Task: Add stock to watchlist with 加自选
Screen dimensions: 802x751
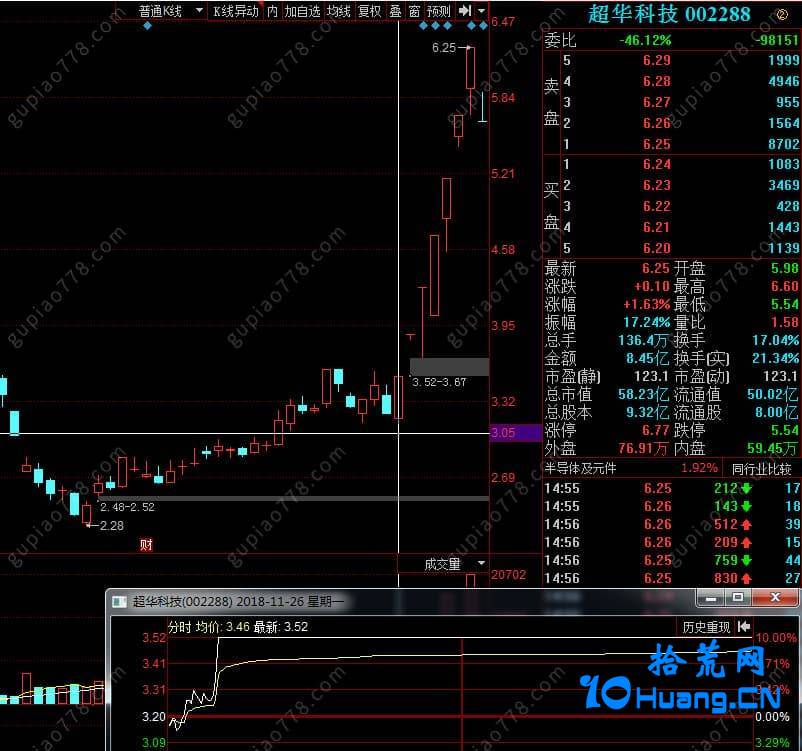Action: coord(302,11)
